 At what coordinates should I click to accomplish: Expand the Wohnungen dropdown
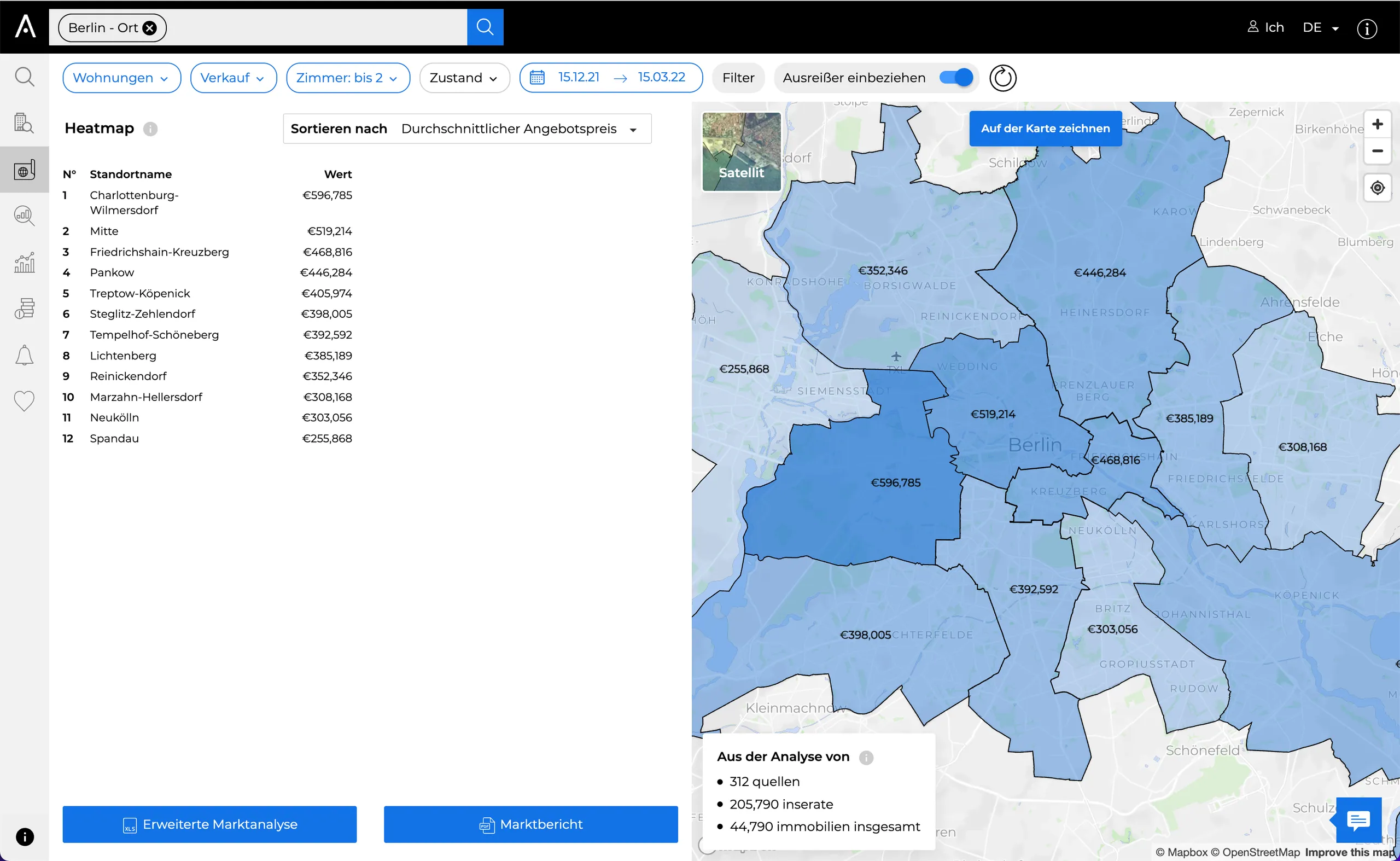(121, 78)
